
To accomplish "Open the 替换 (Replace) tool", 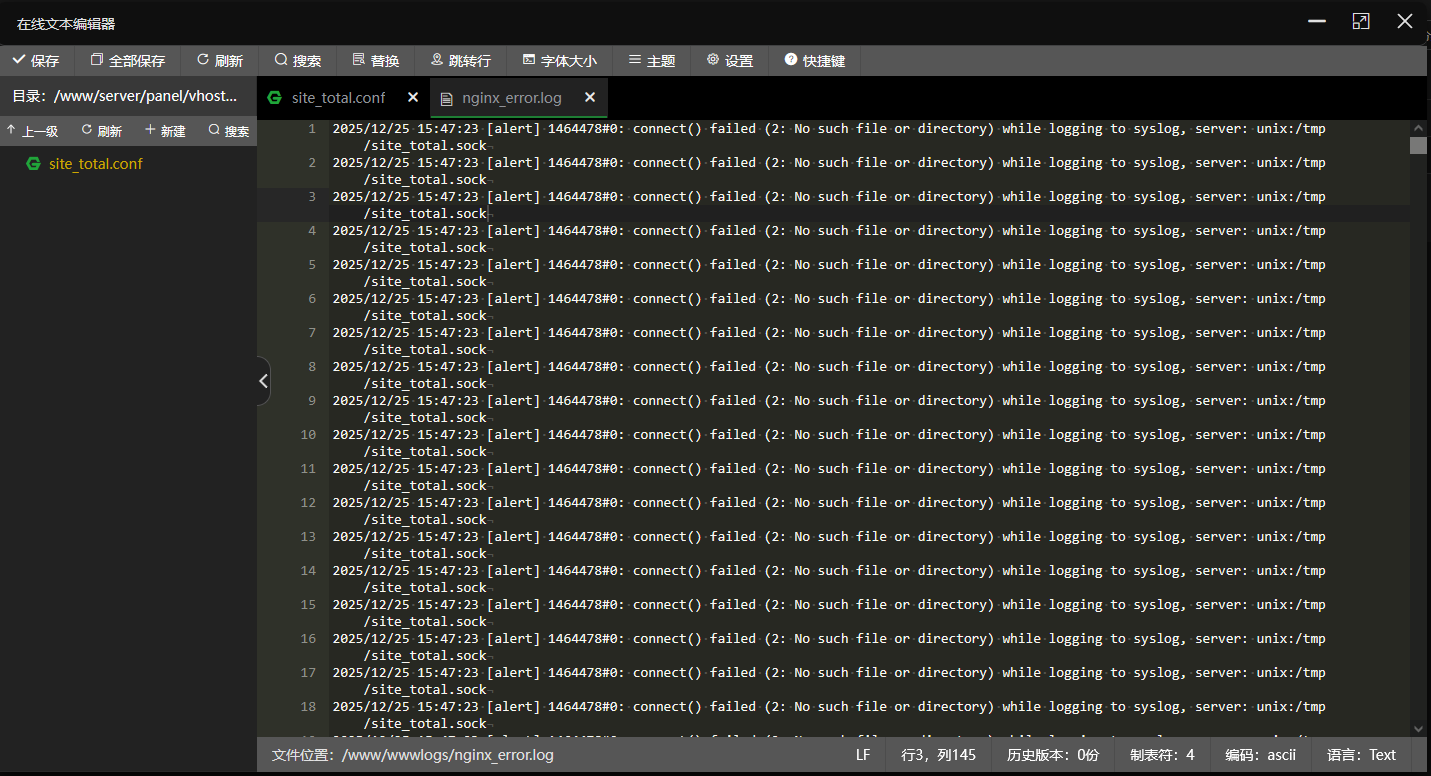I will tap(376, 60).
